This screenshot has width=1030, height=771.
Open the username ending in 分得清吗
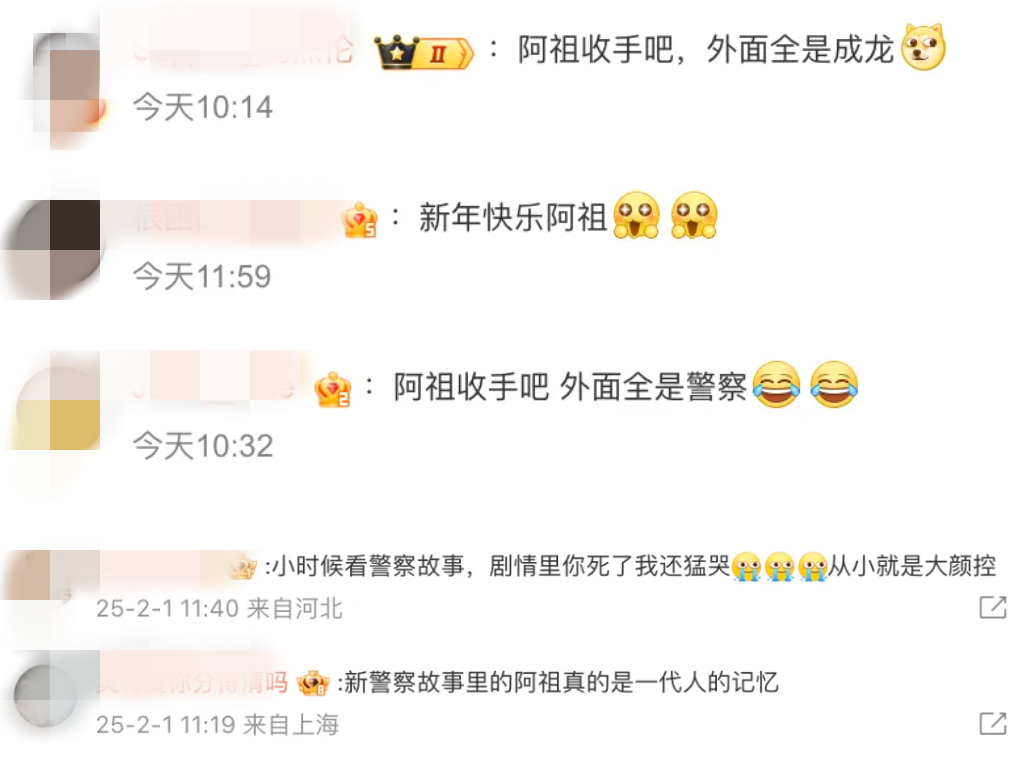coord(193,682)
